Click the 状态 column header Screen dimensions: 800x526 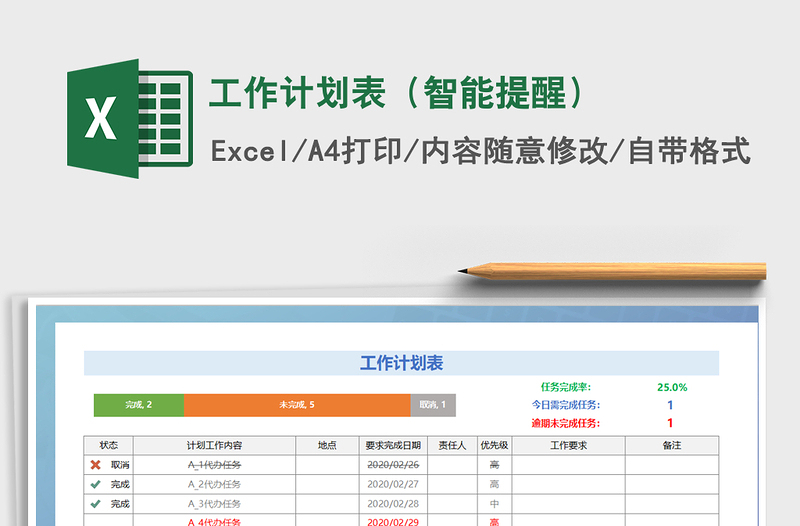point(108,445)
